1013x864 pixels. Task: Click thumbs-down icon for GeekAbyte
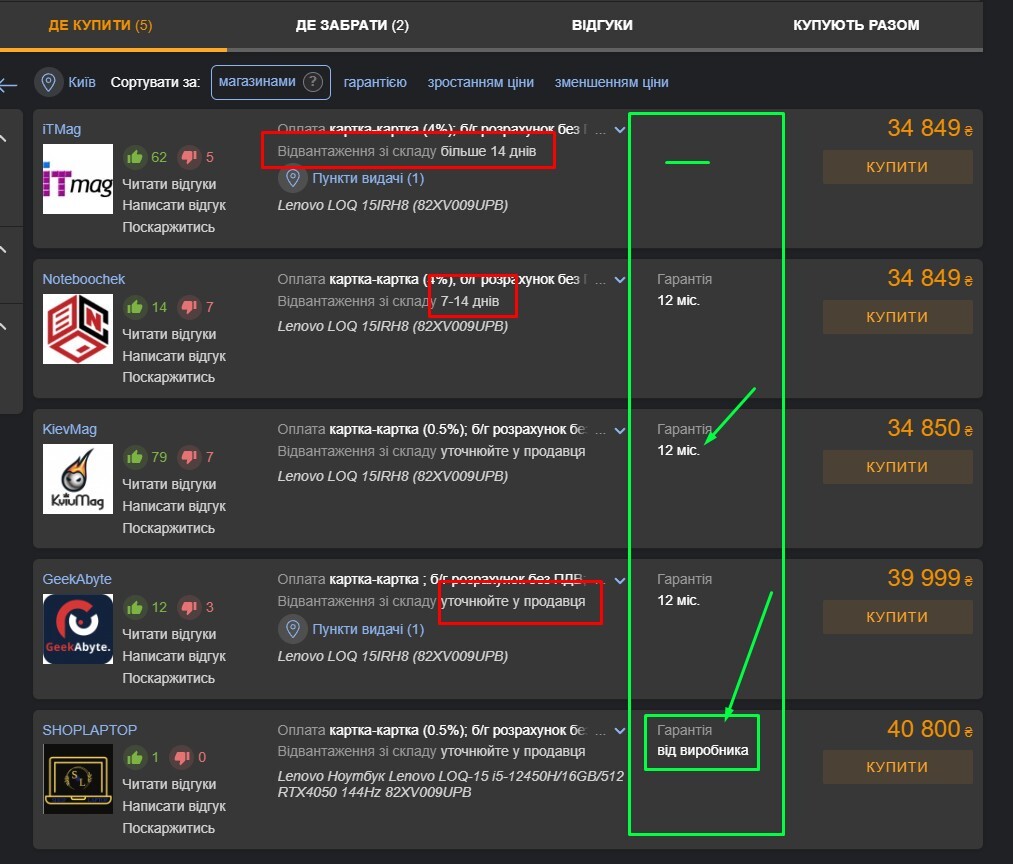pos(189,607)
